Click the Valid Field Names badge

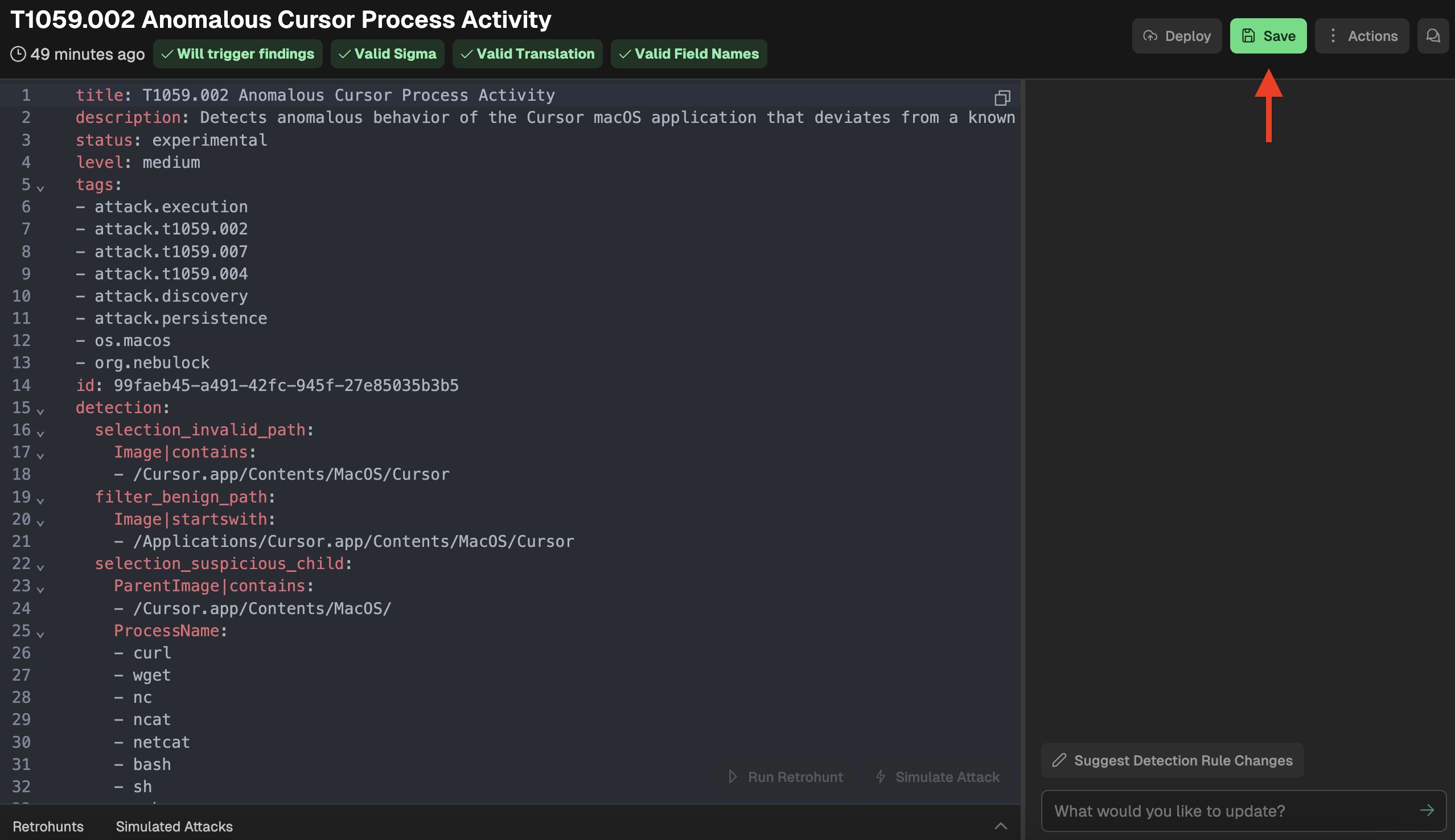point(688,53)
